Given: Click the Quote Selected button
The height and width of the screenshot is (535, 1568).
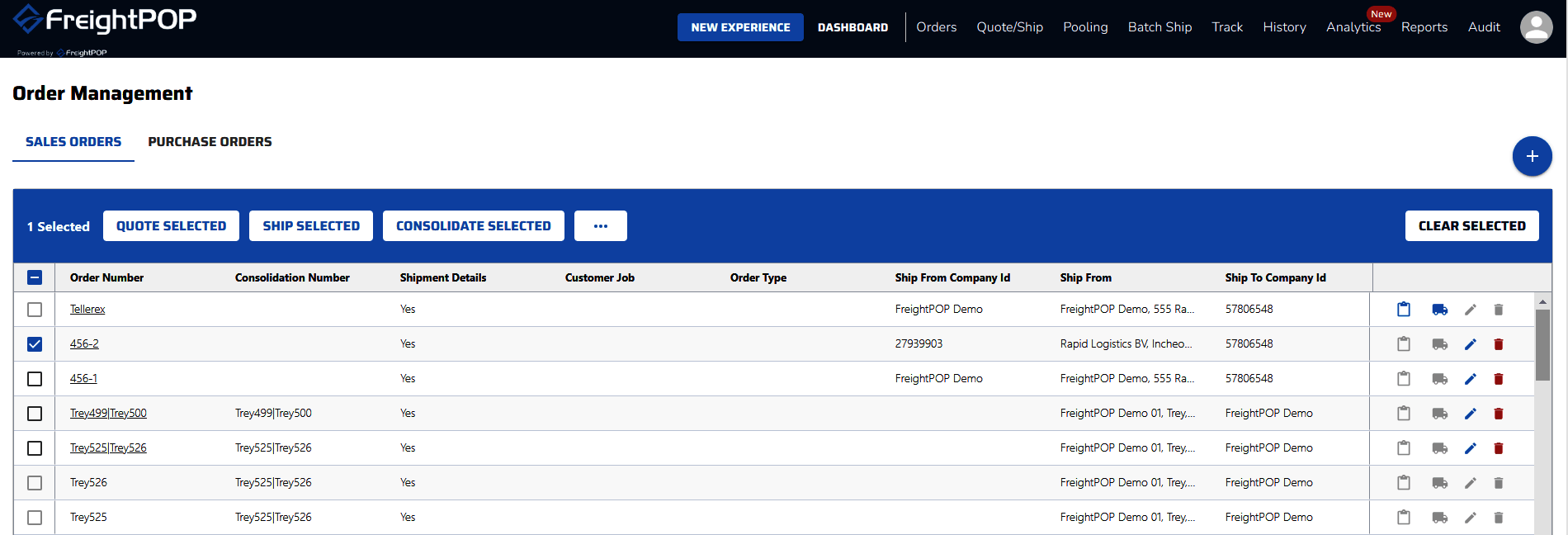Looking at the screenshot, I should coord(171,226).
